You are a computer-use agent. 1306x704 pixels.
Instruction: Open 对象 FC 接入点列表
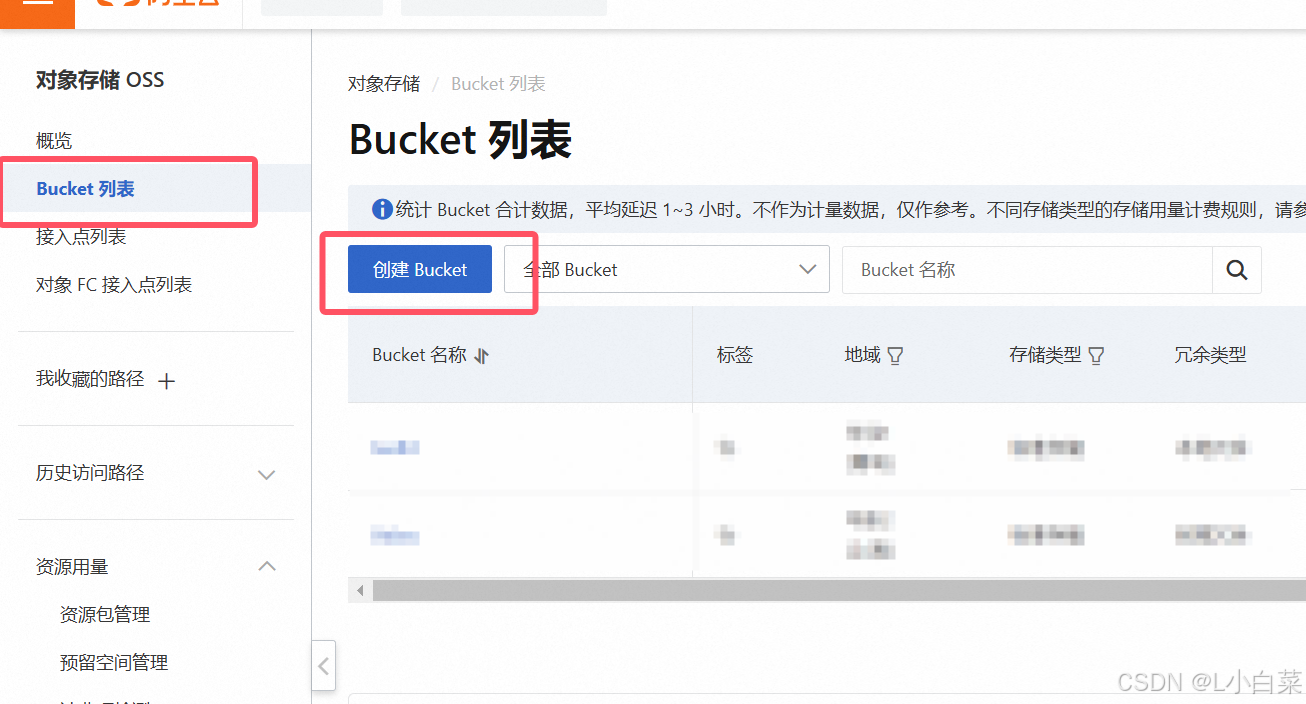click(x=114, y=285)
